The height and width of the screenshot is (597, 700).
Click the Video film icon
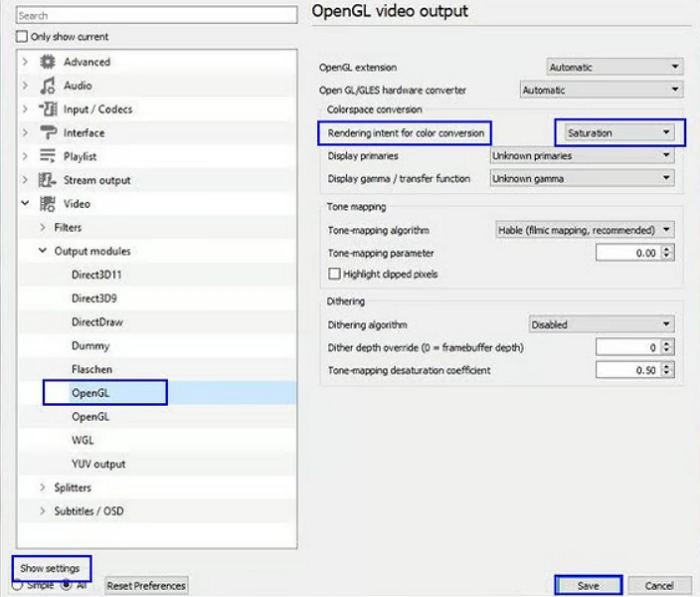(x=47, y=204)
